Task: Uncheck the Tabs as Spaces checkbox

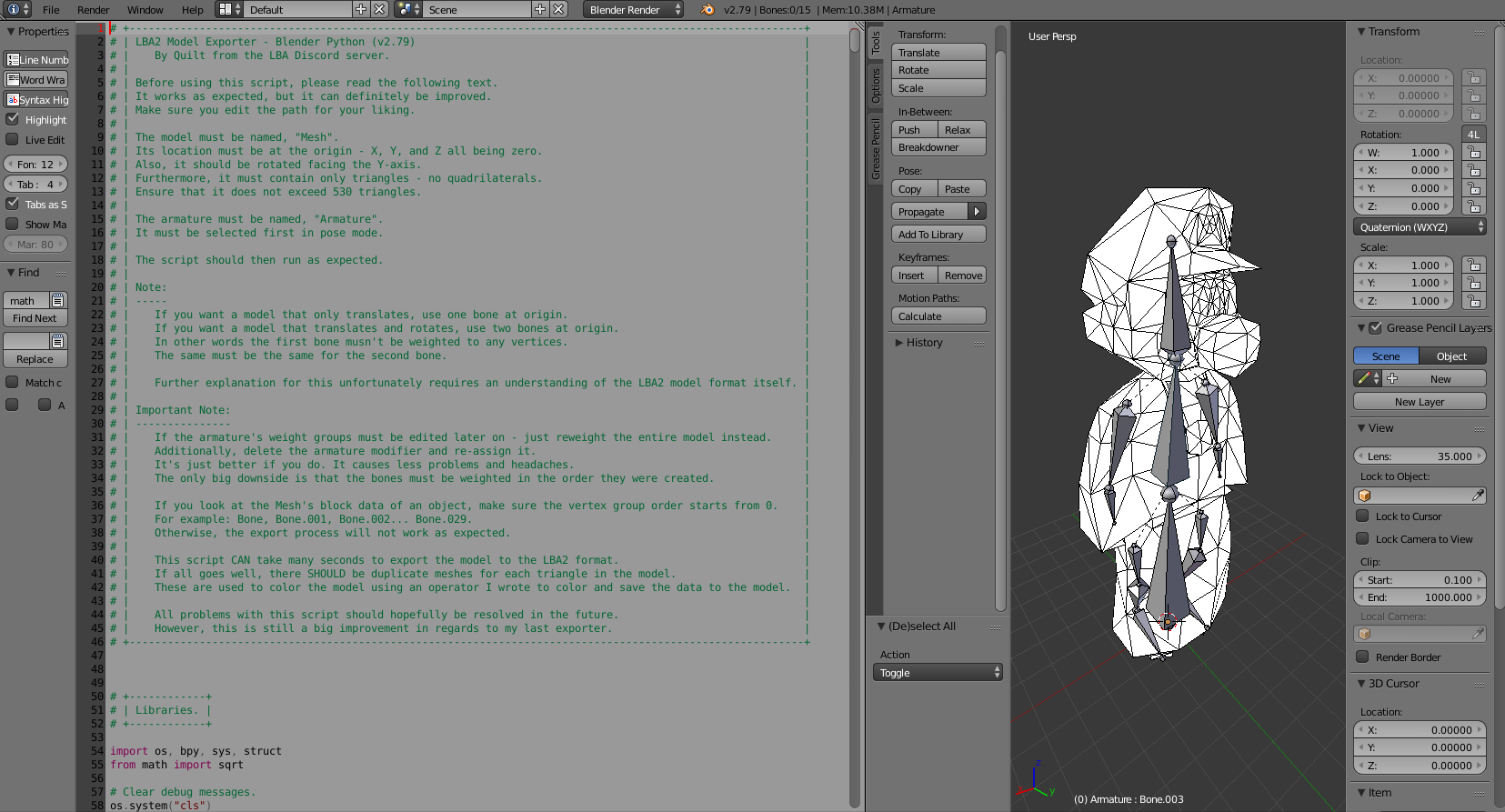Action: pos(13,204)
